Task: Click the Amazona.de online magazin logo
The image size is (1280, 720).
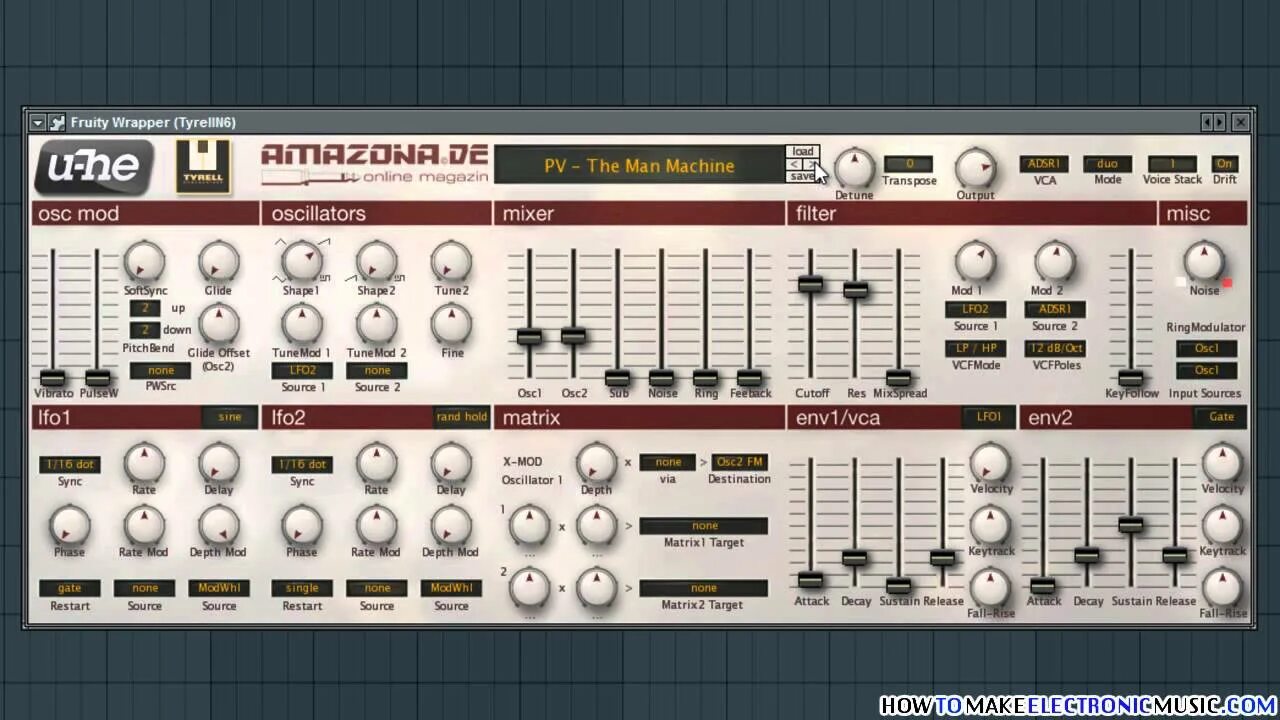Action: coord(375,164)
